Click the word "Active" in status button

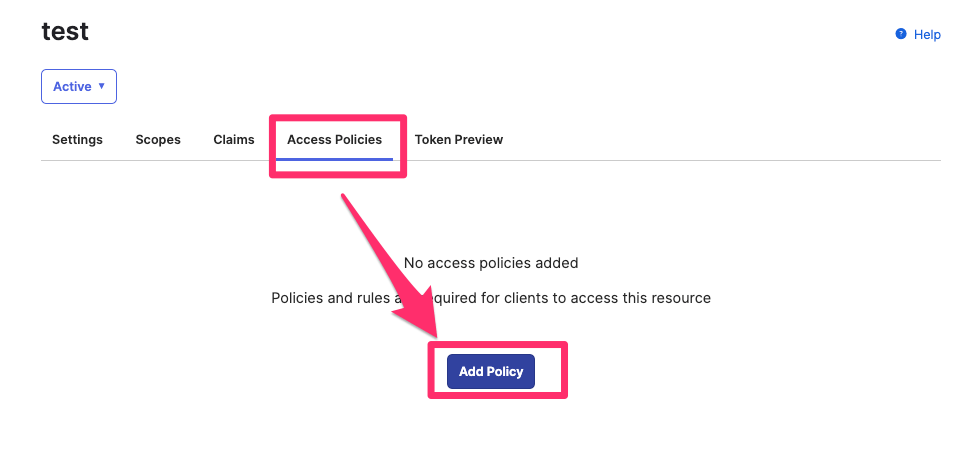click(x=72, y=87)
